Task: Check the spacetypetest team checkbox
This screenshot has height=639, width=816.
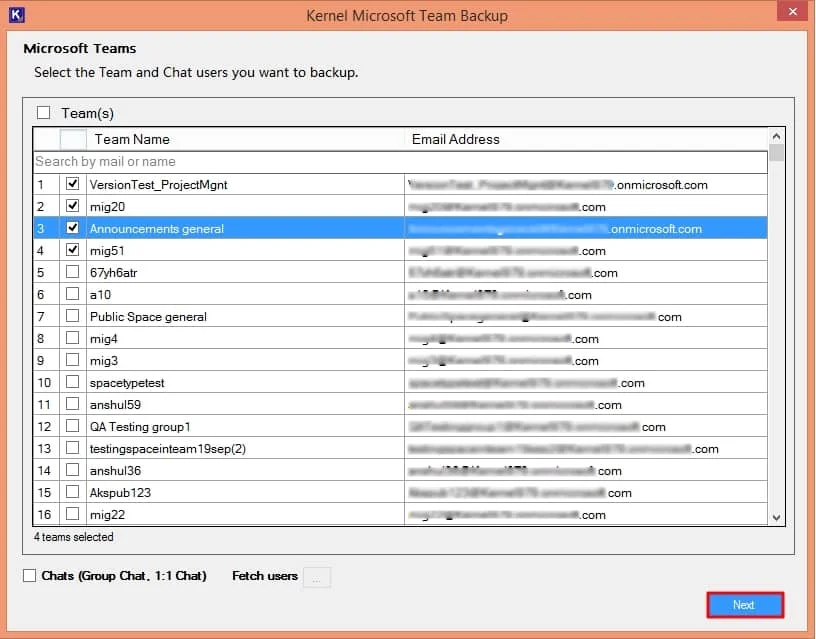Action: point(73,381)
